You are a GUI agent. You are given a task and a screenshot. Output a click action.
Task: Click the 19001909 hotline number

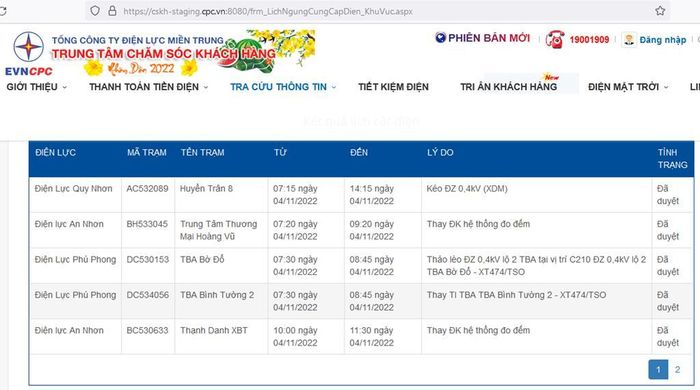click(x=589, y=40)
